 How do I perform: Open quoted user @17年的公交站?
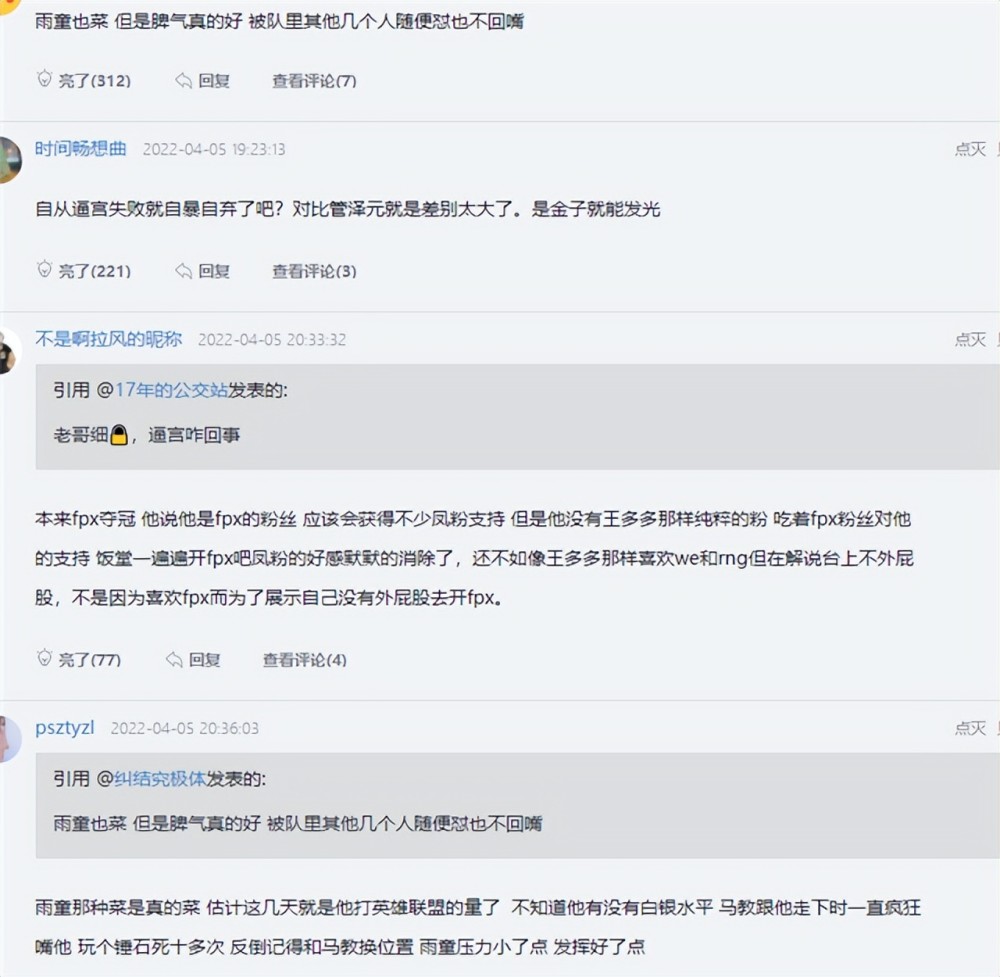tap(171, 390)
